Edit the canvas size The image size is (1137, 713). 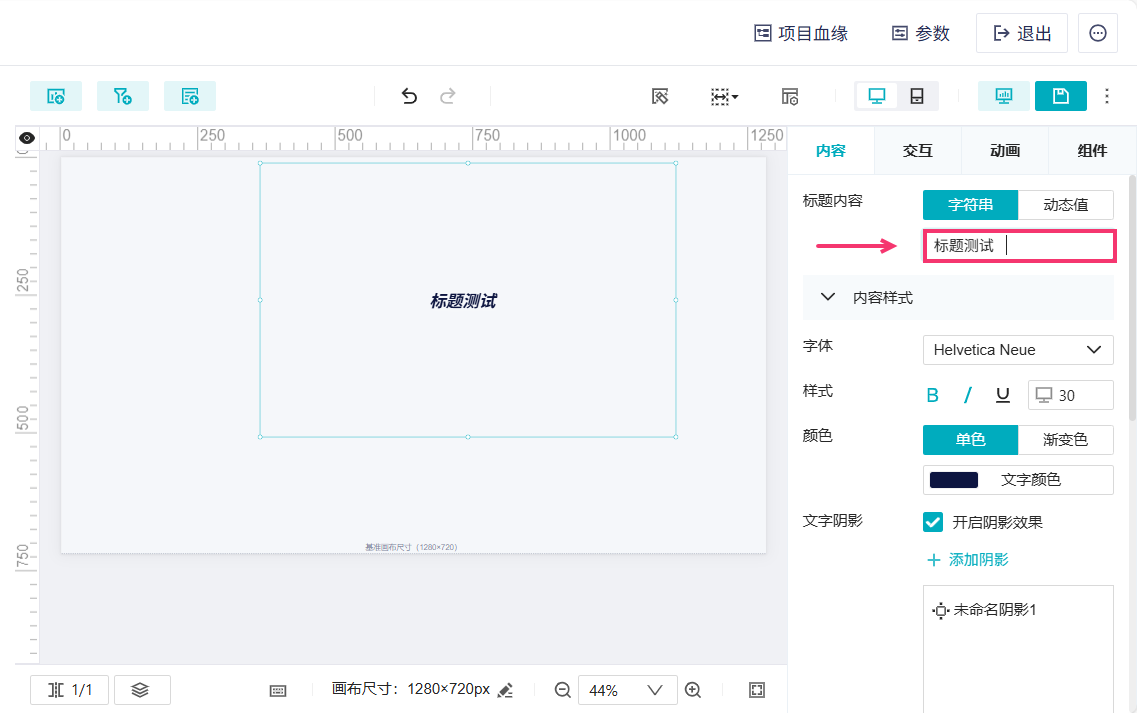(506, 690)
